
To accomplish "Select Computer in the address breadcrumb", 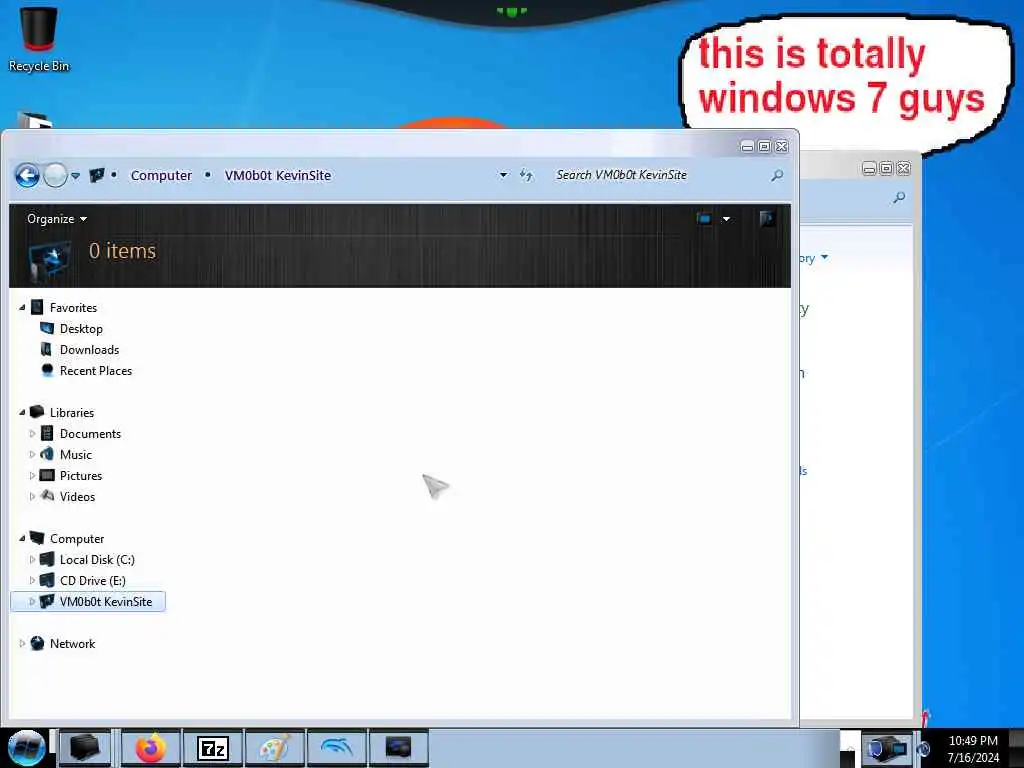I will pyautogui.click(x=161, y=175).
